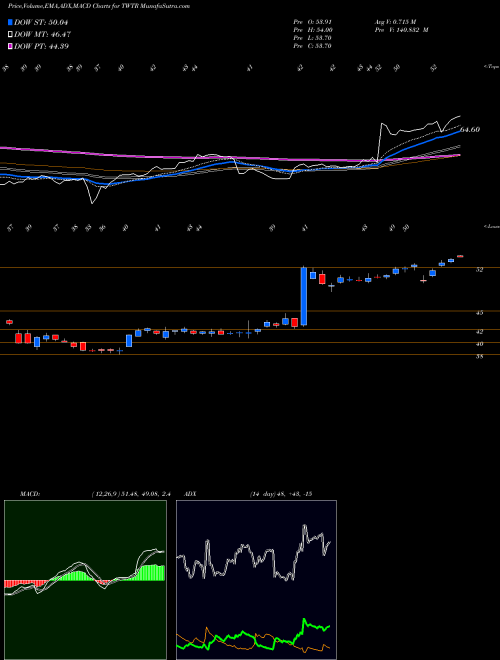Click the last red candlestick on the right
500x660 pixels.
[x=460, y=256]
